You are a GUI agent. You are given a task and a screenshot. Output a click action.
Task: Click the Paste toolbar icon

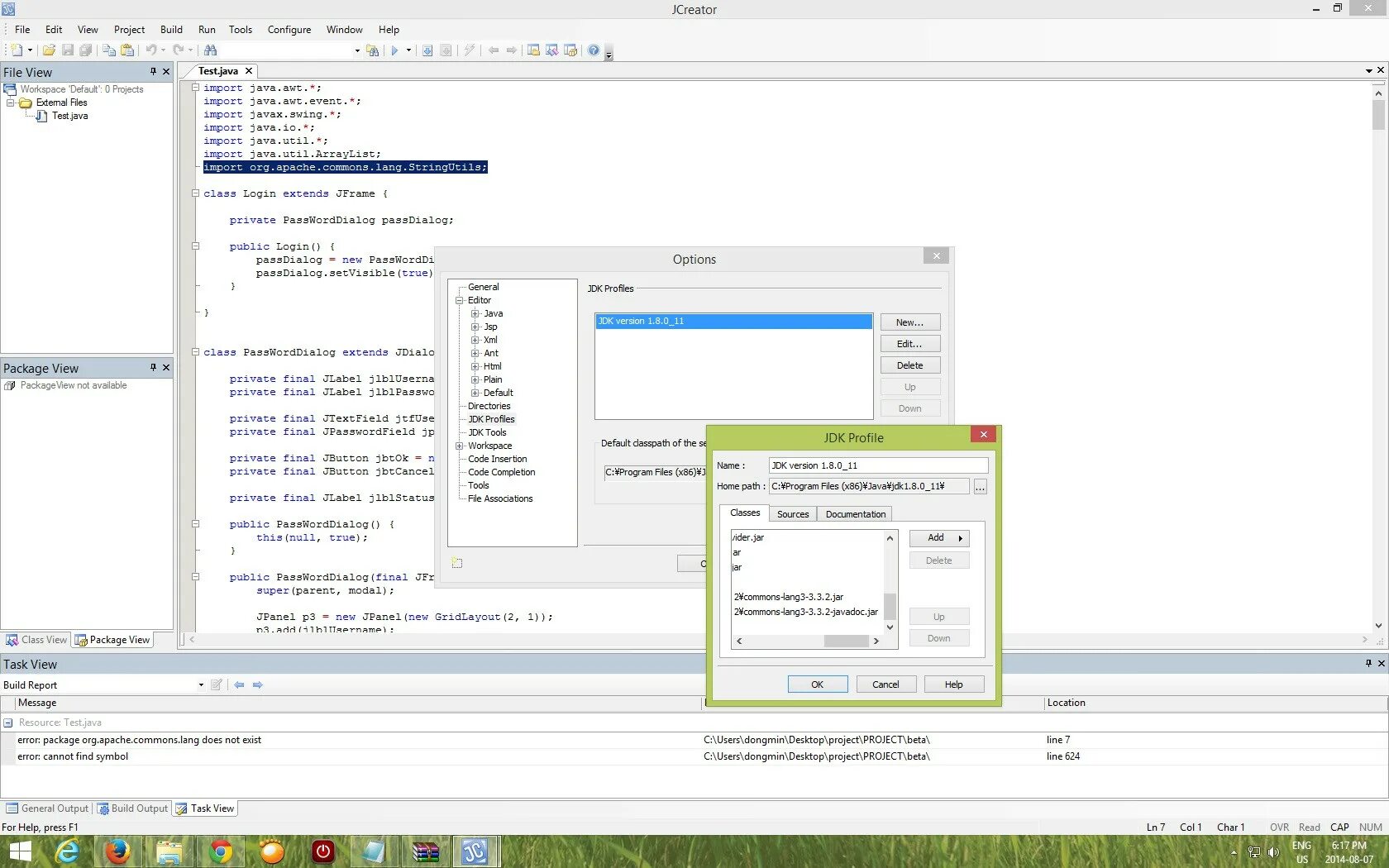tap(127, 50)
